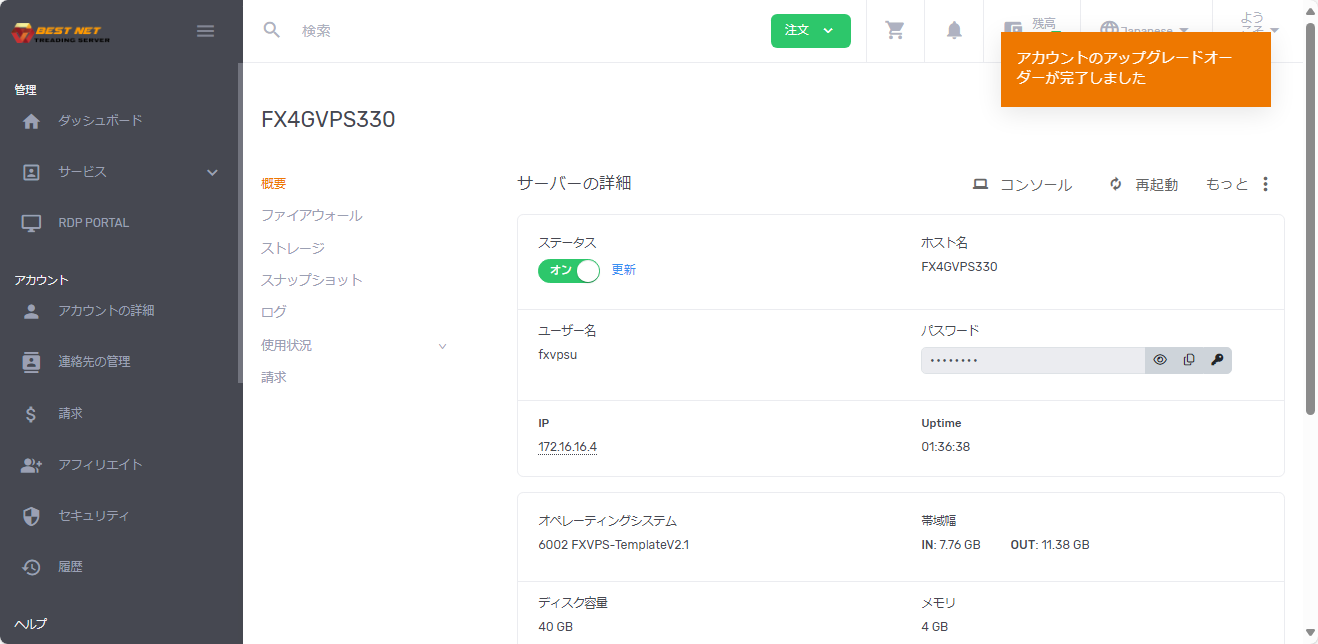This screenshot has height=644, width=1318.
Task: Reveal the password with the eye icon
Action: pyautogui.click(x=1160, y=360)
